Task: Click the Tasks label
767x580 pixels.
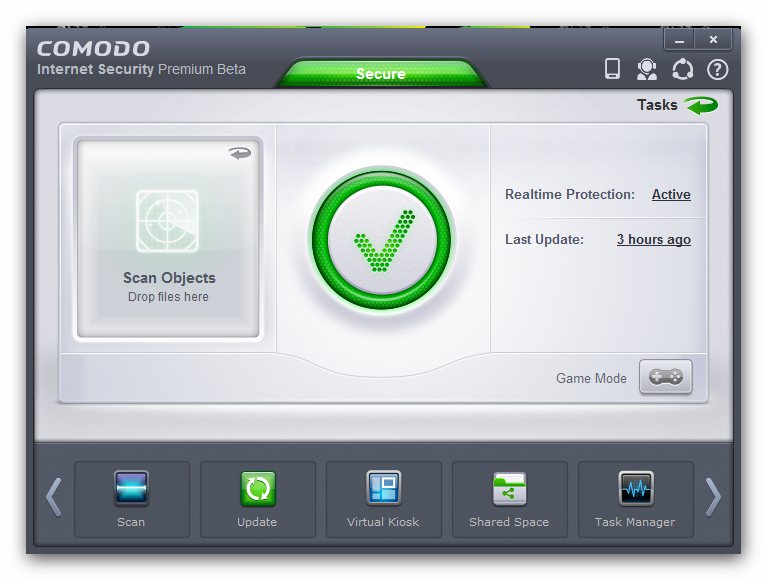Action: tap(657, 105)
